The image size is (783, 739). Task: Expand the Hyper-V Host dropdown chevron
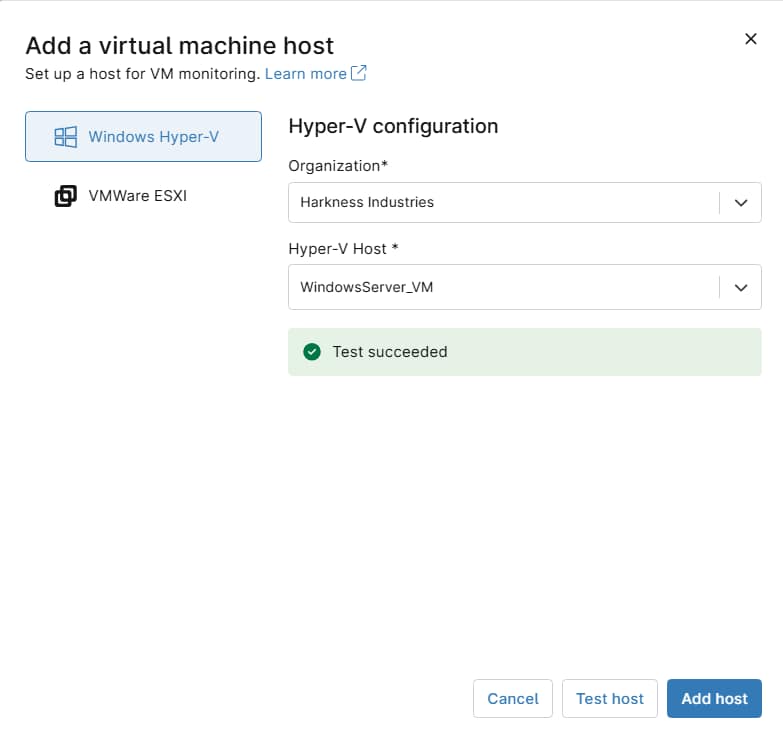741,288
